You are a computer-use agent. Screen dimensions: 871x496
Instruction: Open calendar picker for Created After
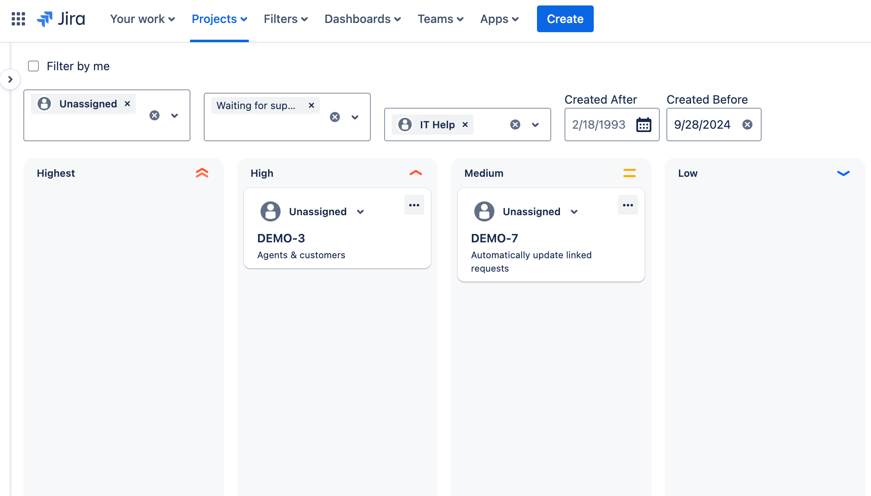pos(644,125)
